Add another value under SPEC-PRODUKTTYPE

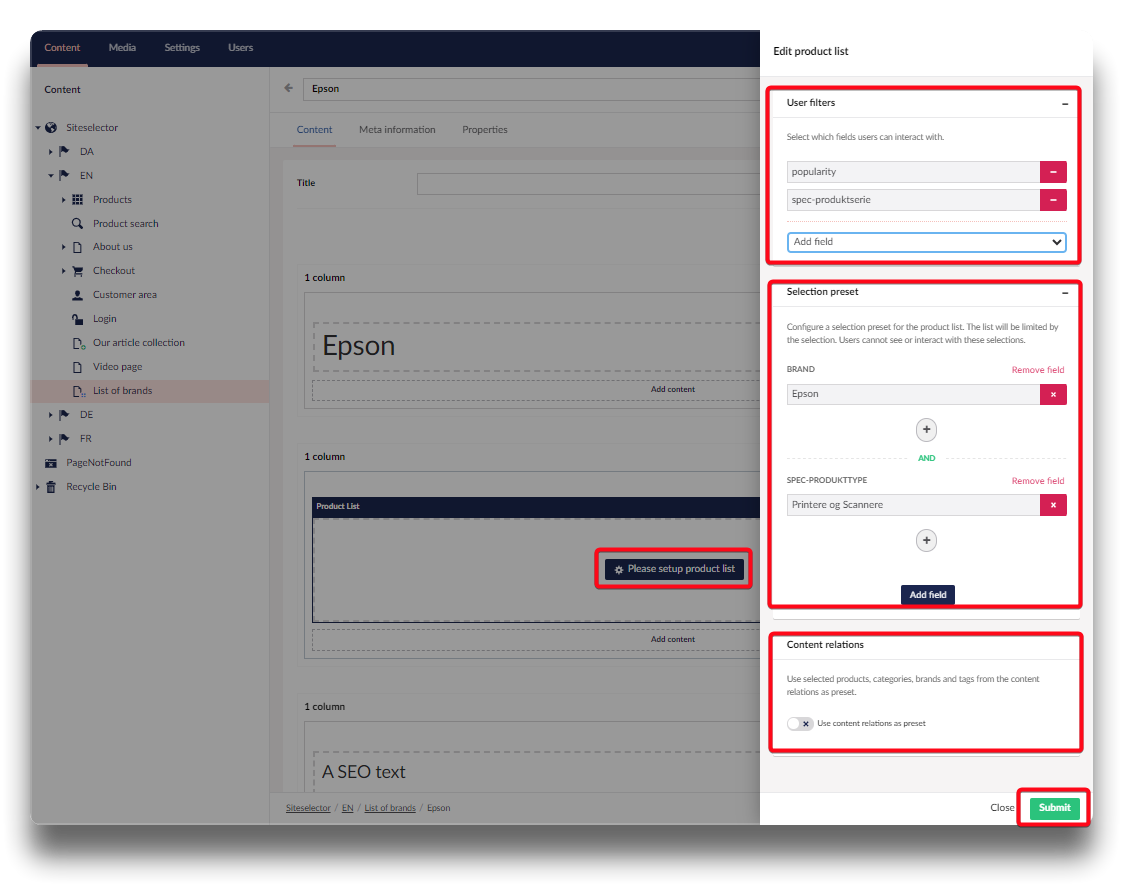point(926,541)
